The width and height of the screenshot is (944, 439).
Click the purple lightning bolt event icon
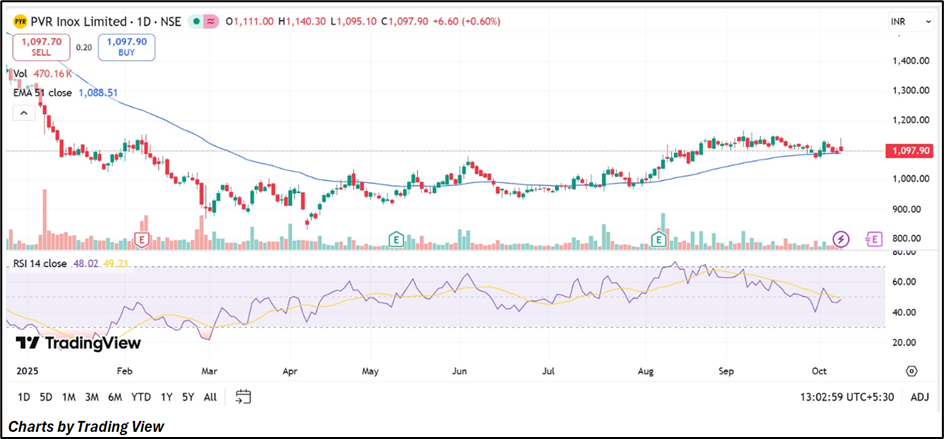pos(841,239)
